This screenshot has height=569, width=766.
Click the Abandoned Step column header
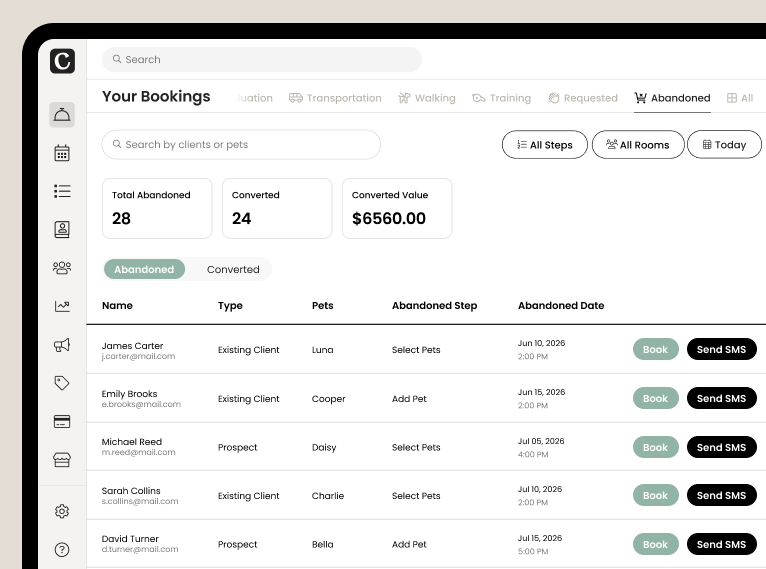[434, 306]
